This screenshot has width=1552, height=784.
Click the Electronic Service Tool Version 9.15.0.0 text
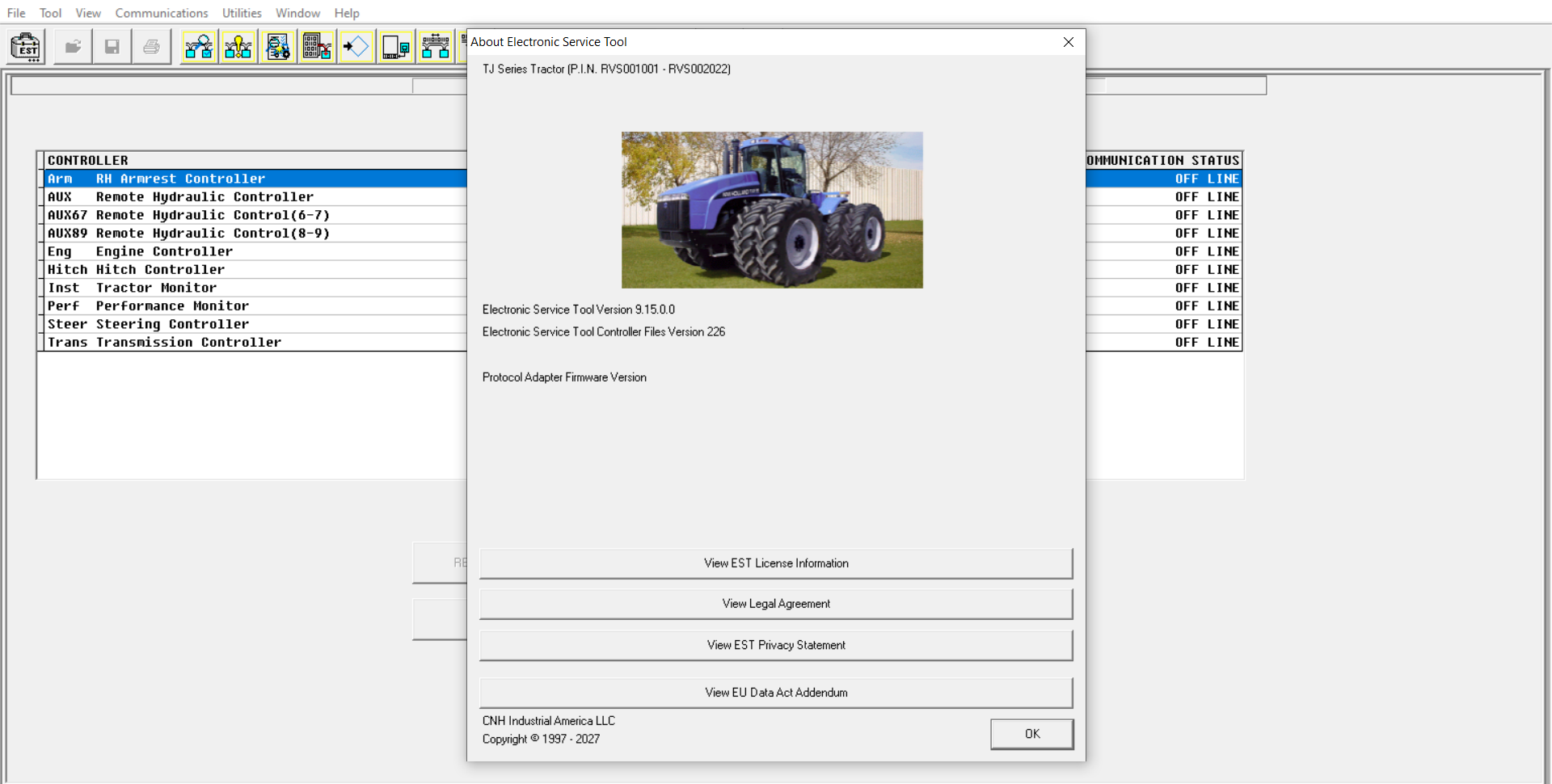point(579,310)
